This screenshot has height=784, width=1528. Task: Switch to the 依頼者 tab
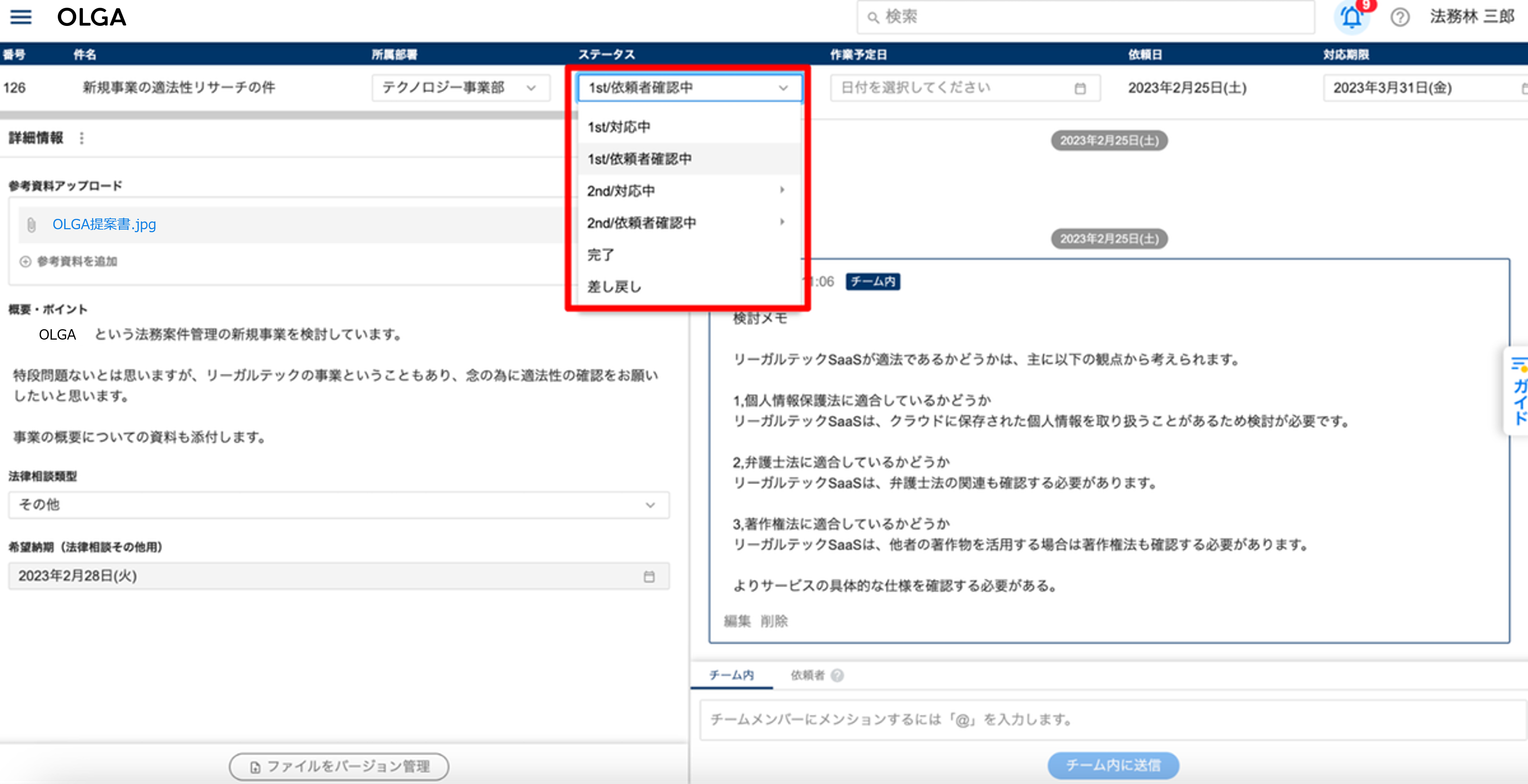click(x=807, y=675)
